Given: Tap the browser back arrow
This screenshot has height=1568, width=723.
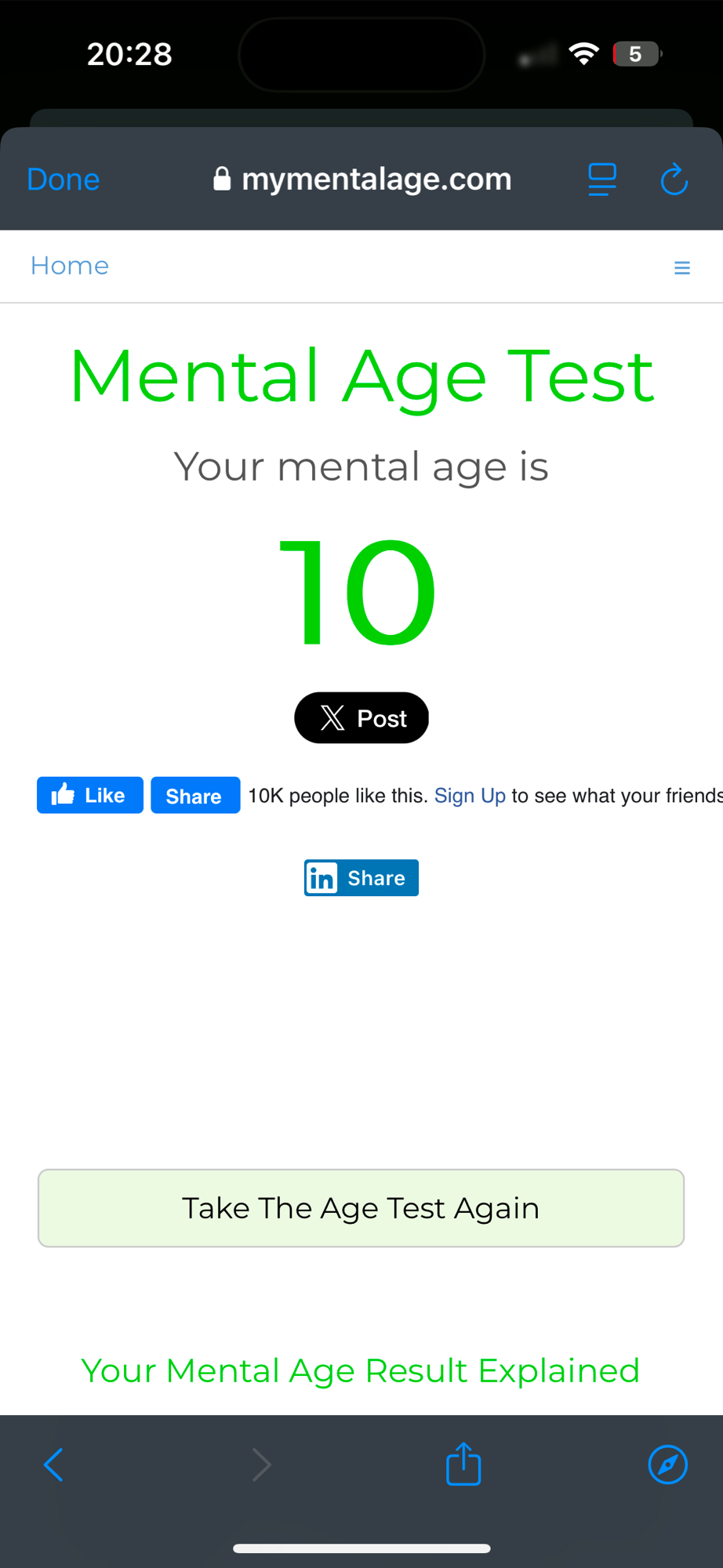Looking at the screenshot, I should pyautogui.click(x=53, y=1465).
